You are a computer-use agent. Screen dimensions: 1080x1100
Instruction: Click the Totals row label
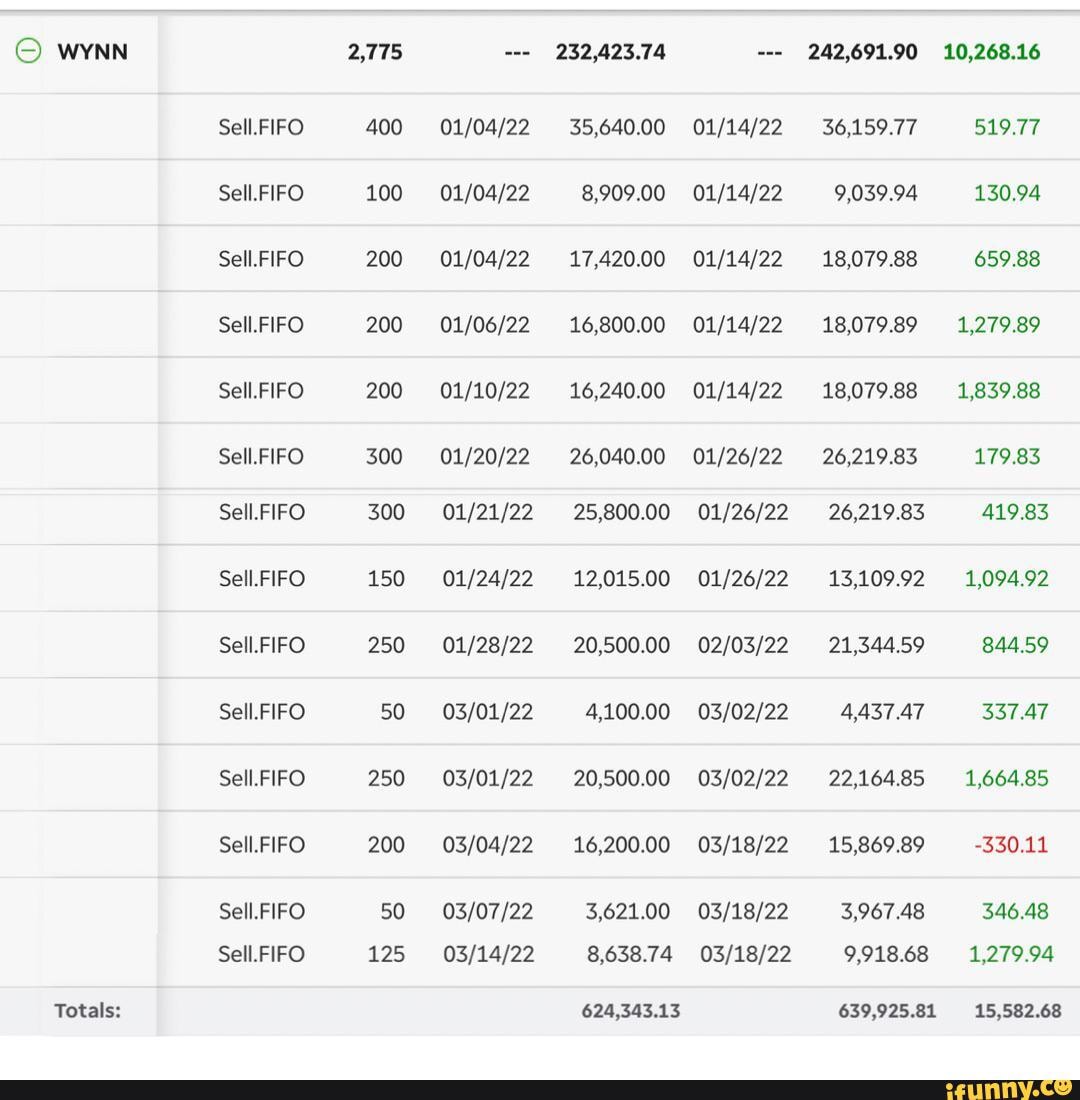[87, 1010]
